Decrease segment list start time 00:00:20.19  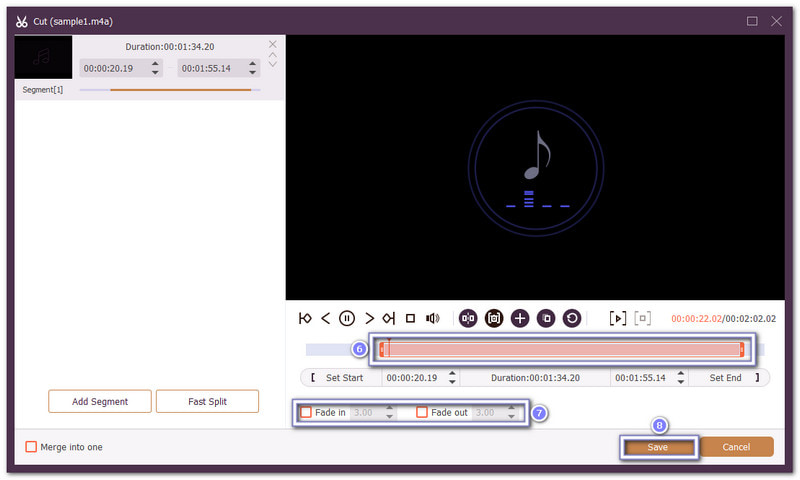point(155,72)
